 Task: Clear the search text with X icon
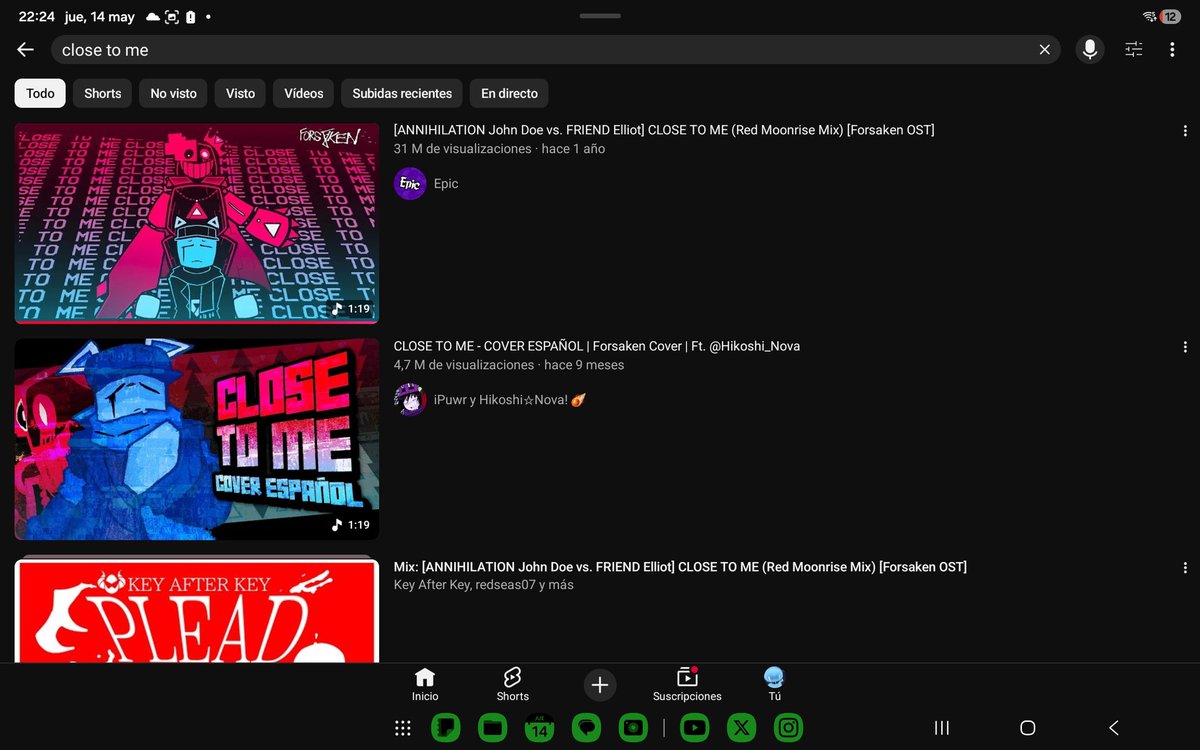pos(1044,50)
